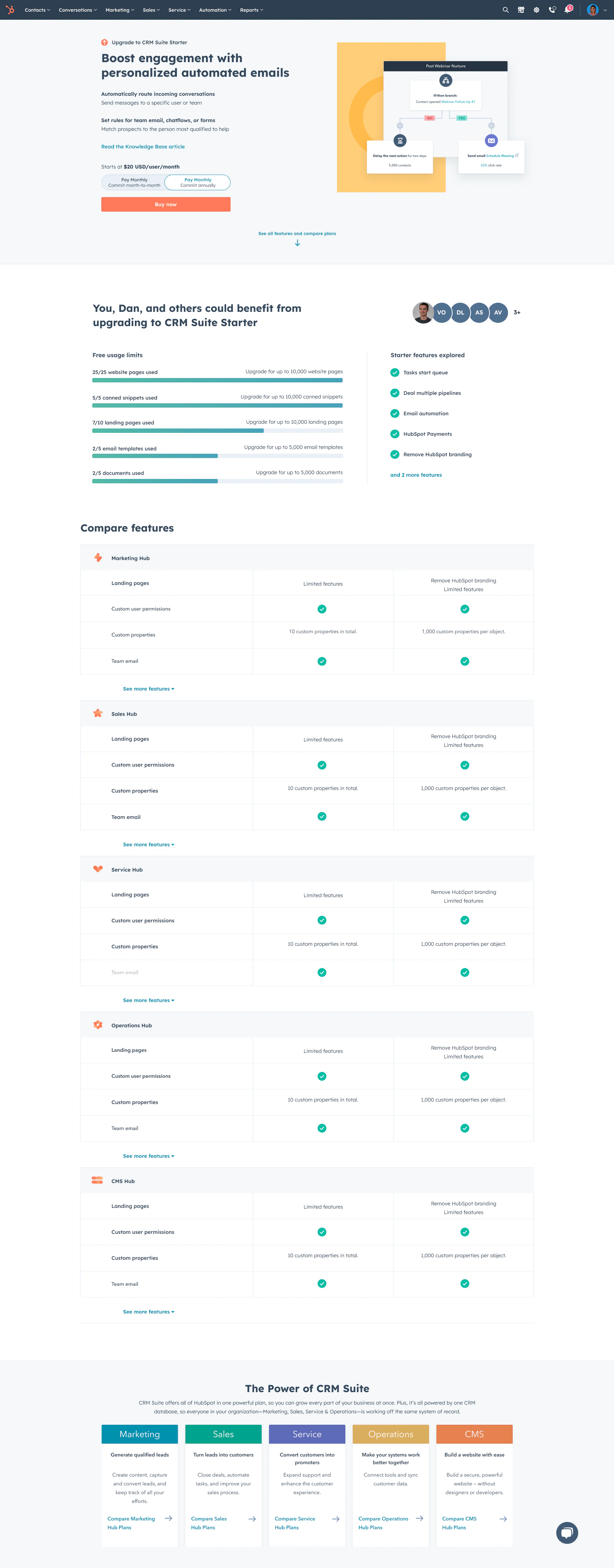Click the first user photo avatar
The height and width of the screenshot is (1568, 614).
[x=422, y=312]
